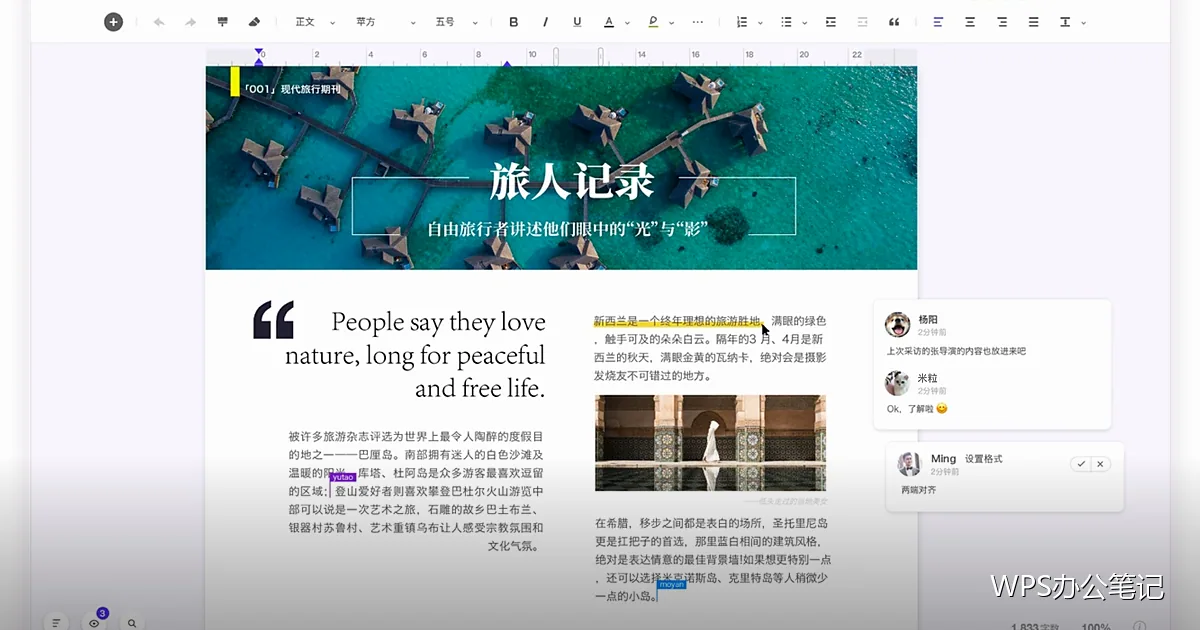This screenshot has width=1200, height=630.
Task: Apply numbered list formatting
Action: (x=741, y=22)
